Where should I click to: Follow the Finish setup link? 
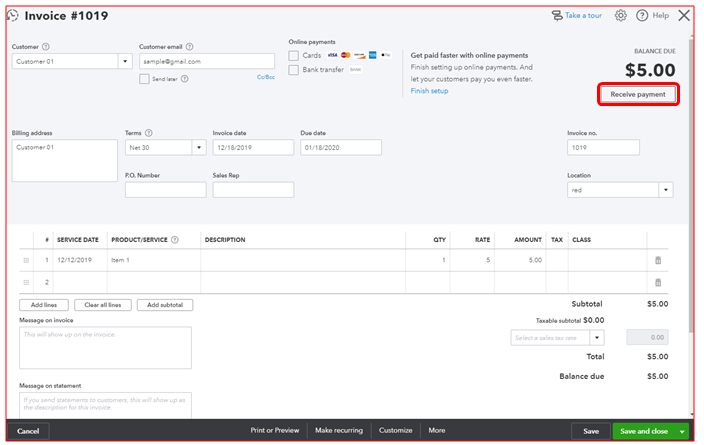pos(430,91)
